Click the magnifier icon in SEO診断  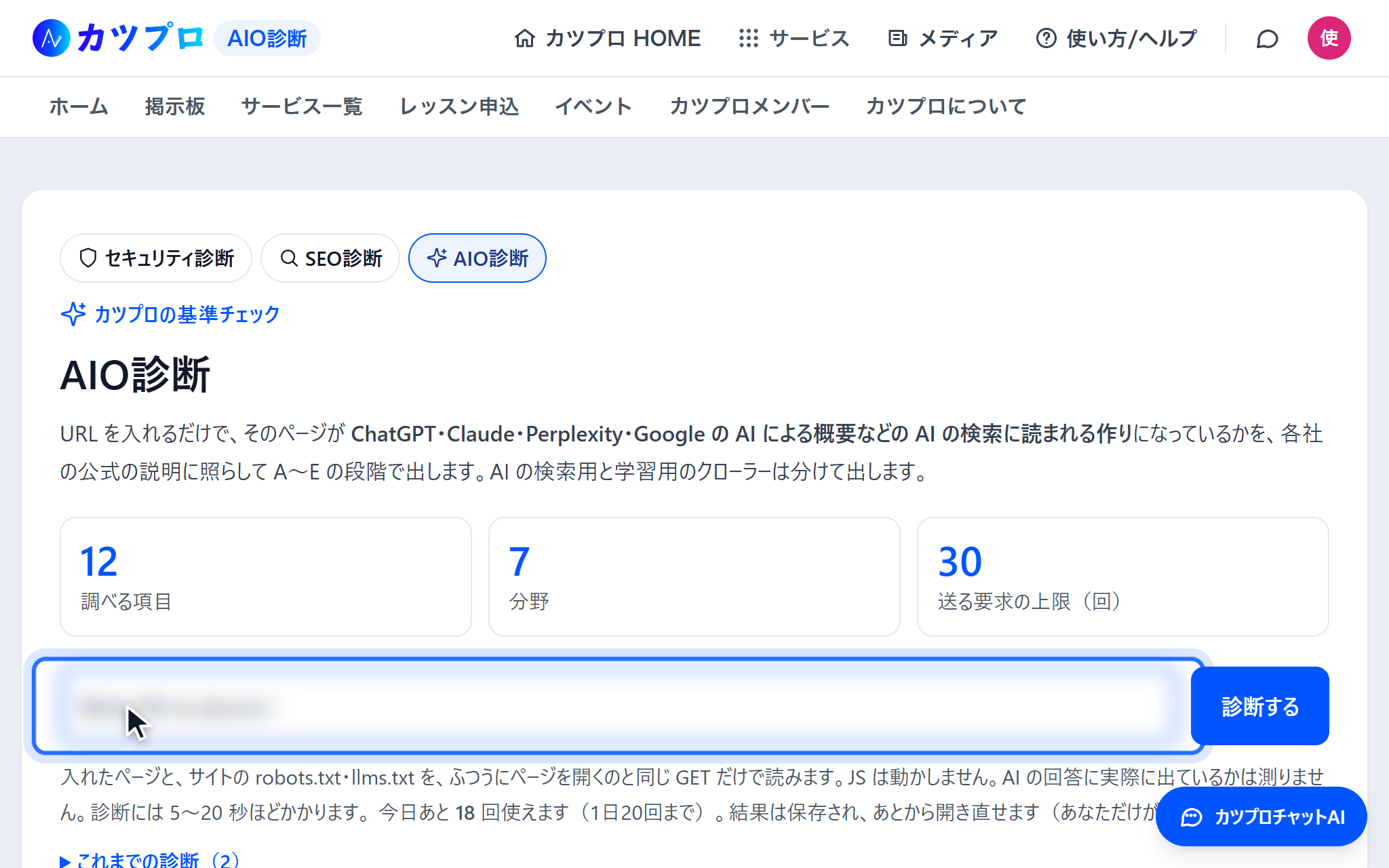[289, 258]
